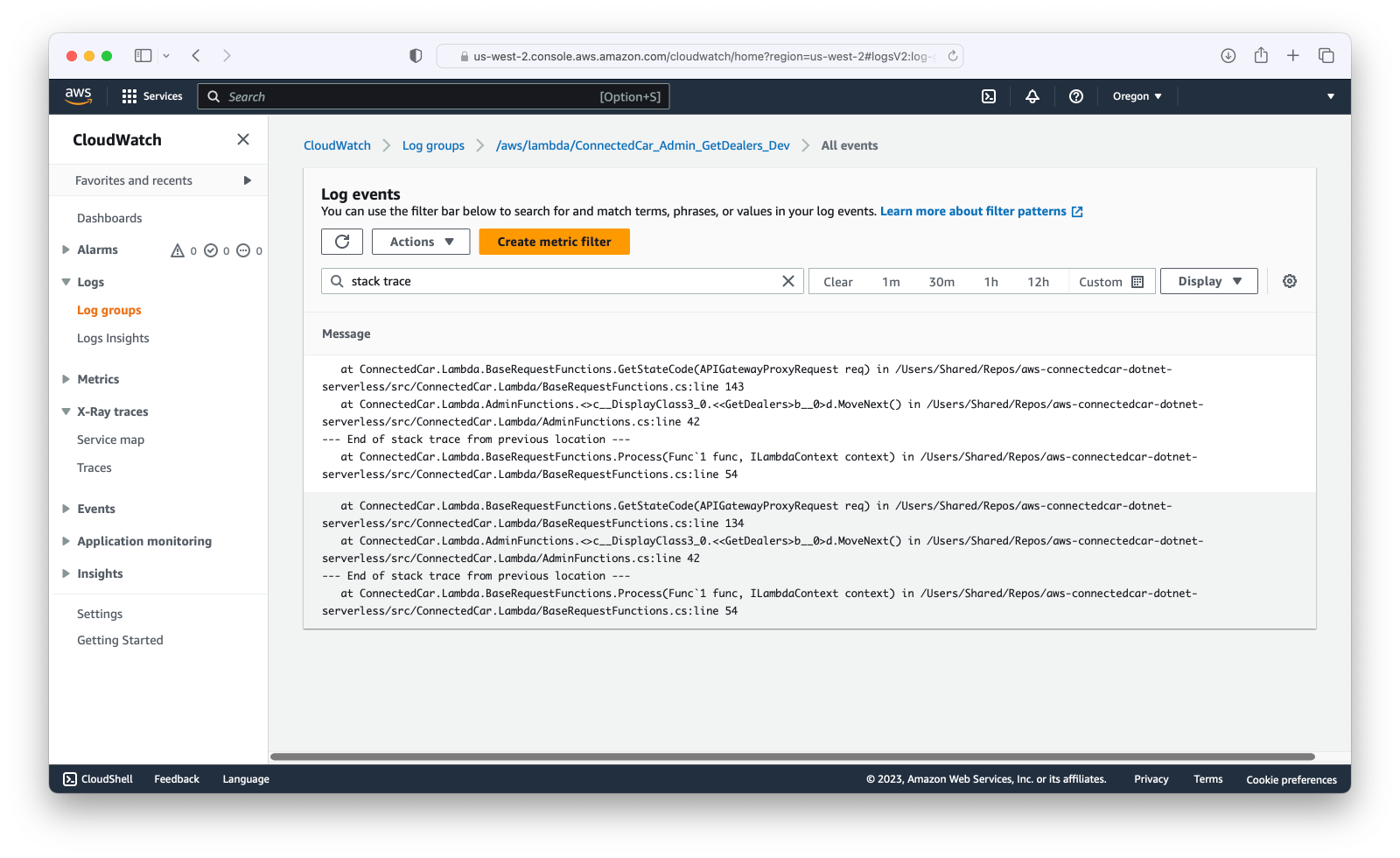Expand Application monitoring section
Image resolution: width=1400 pixels, height=858 pixels.
tap(66, 541)
